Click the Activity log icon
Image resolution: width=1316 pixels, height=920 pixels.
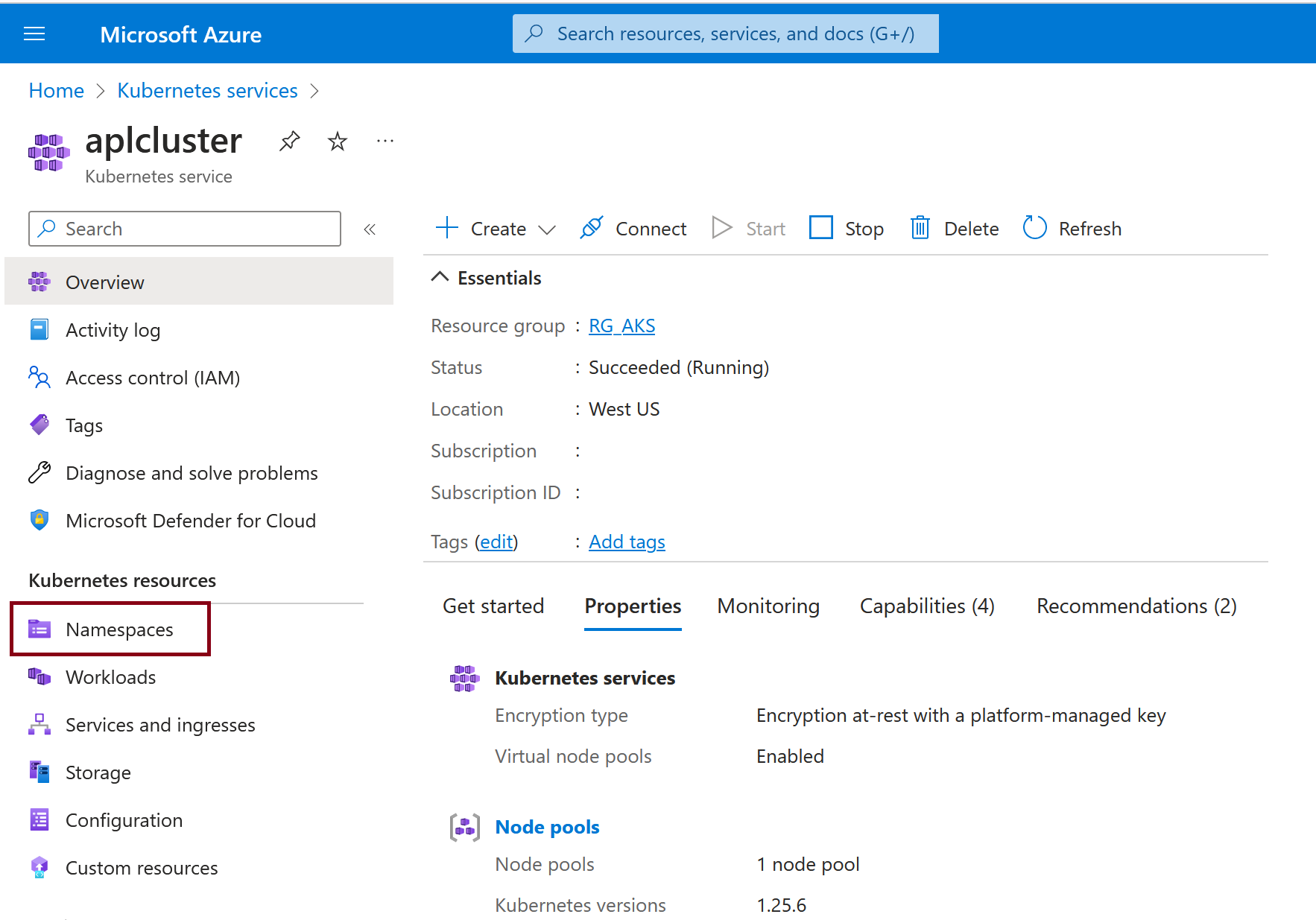click(x=39, y=329)
